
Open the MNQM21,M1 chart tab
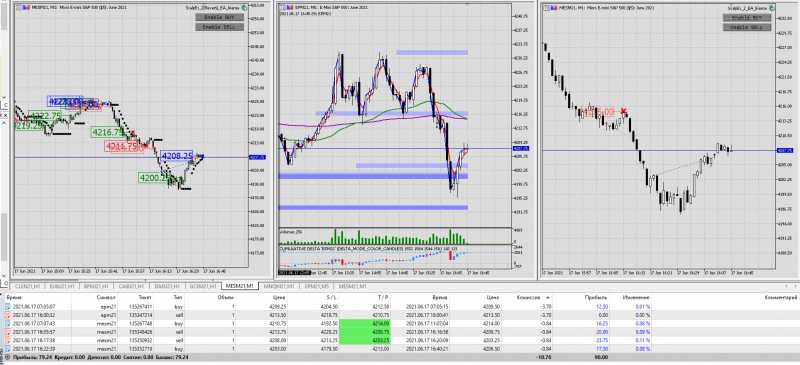point(278,286)
